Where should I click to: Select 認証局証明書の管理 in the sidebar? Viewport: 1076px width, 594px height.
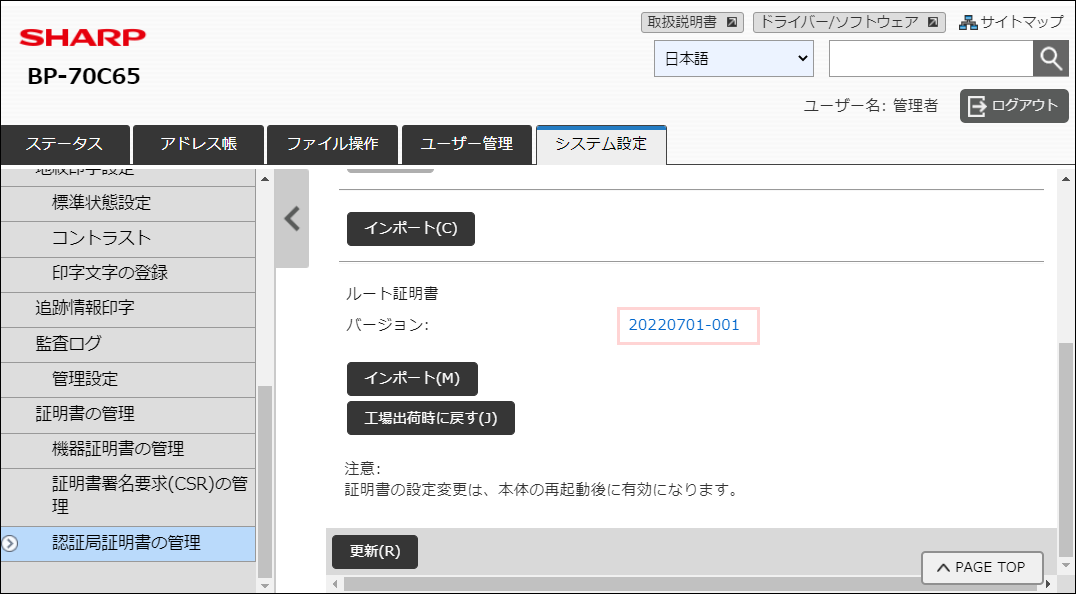pyautogui.click(x=128, y=543)
